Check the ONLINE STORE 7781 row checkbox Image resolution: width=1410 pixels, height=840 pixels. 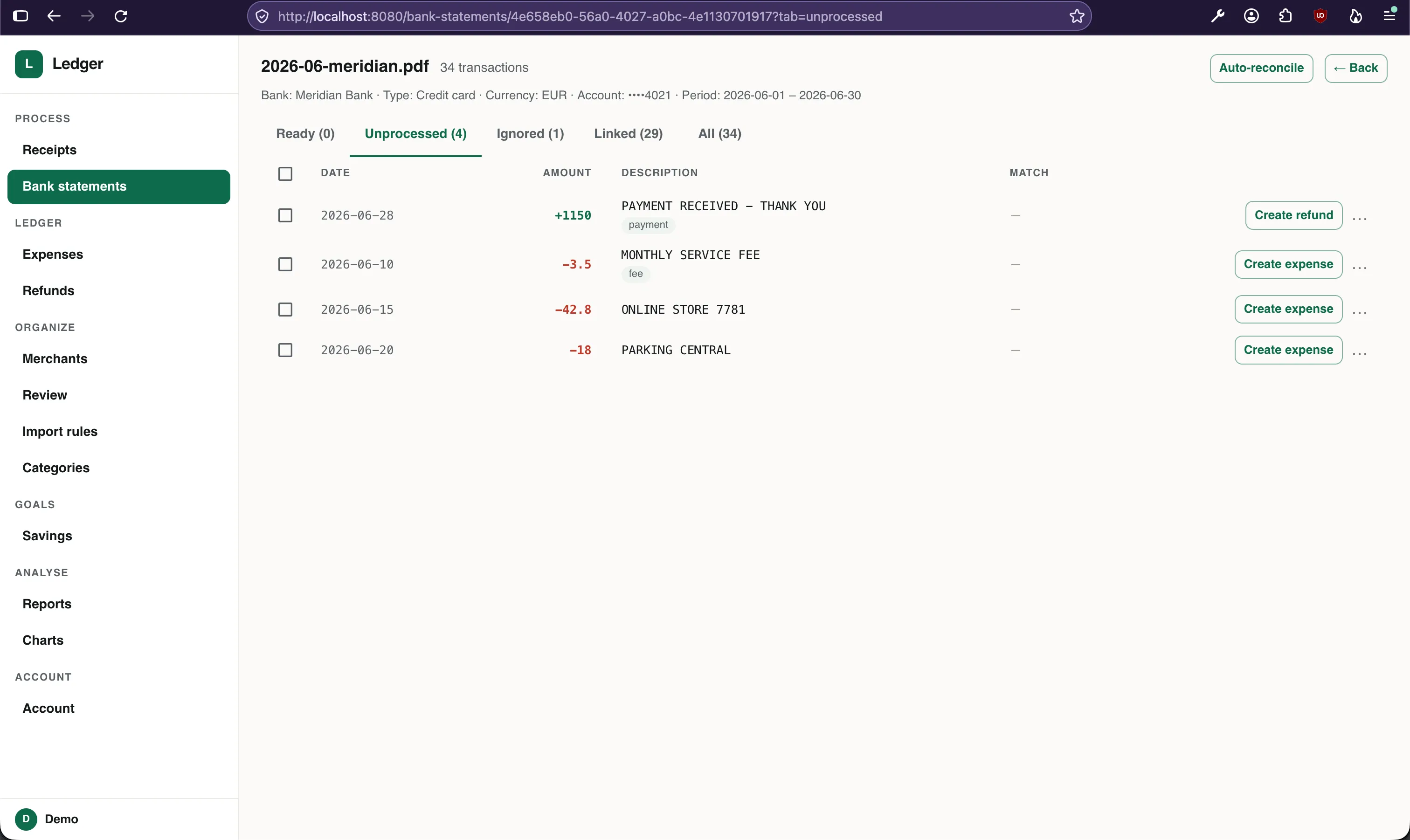point(285,310)
